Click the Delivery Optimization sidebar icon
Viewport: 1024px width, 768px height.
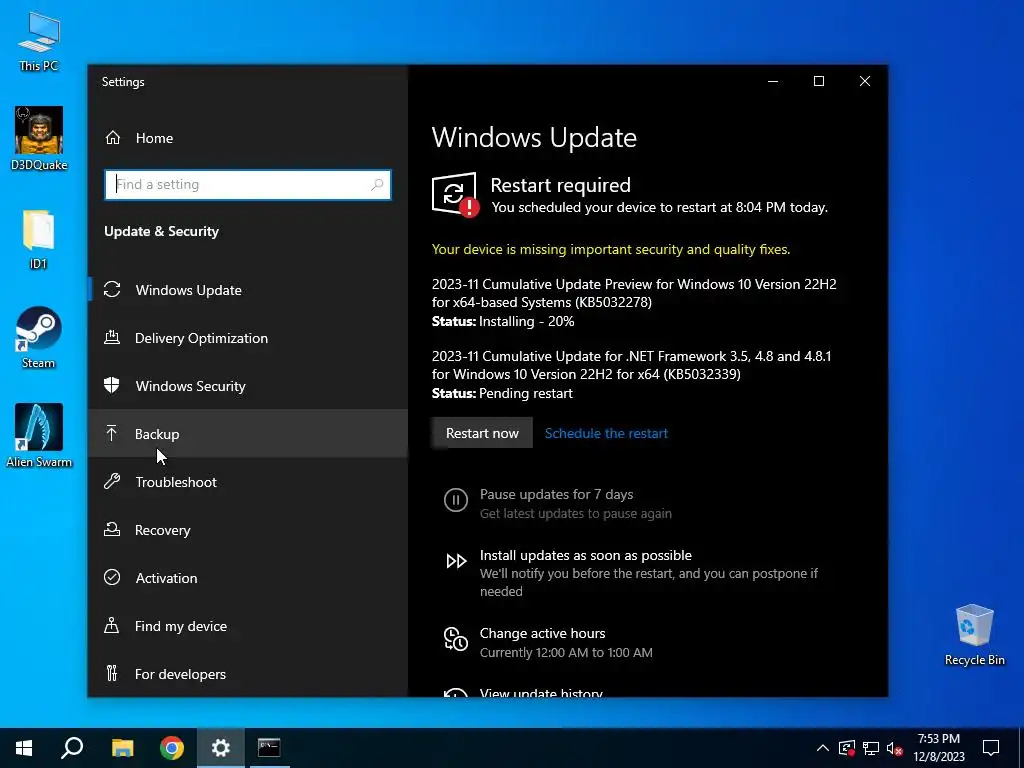tap(112, 338)
